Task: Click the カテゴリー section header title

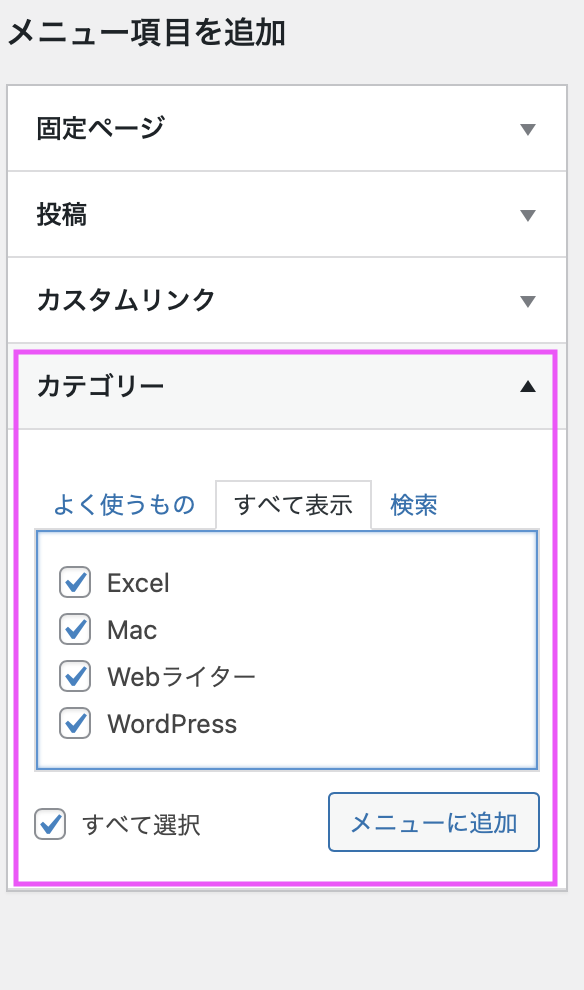Action: (100, 386)
